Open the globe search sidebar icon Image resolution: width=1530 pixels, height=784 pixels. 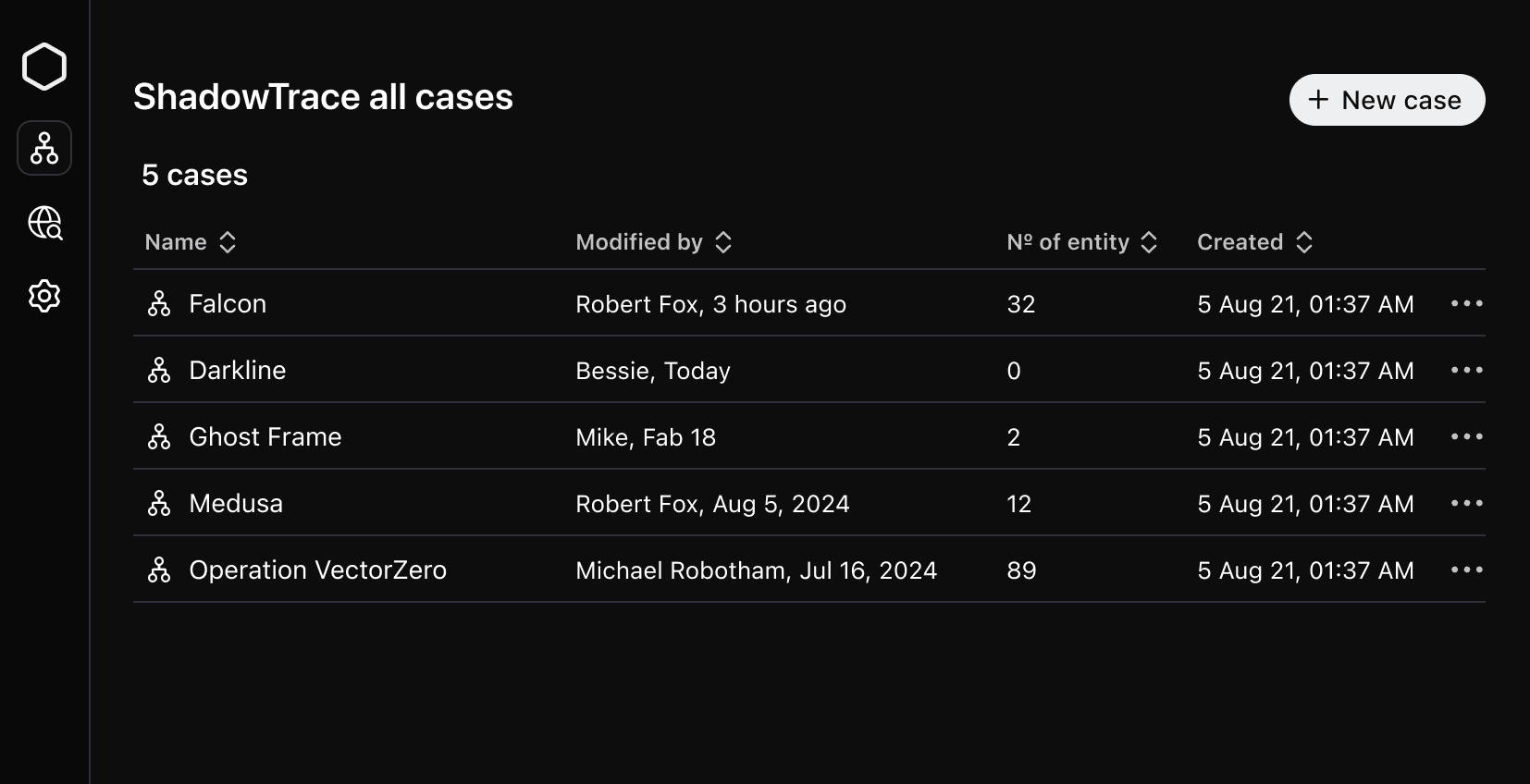[x=44, y=223]
